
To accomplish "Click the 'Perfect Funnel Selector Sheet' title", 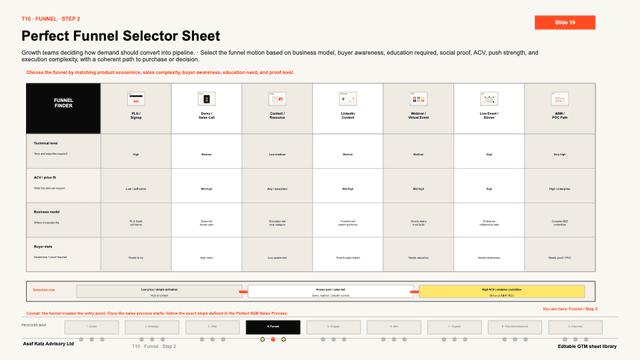I will (121, 36).
